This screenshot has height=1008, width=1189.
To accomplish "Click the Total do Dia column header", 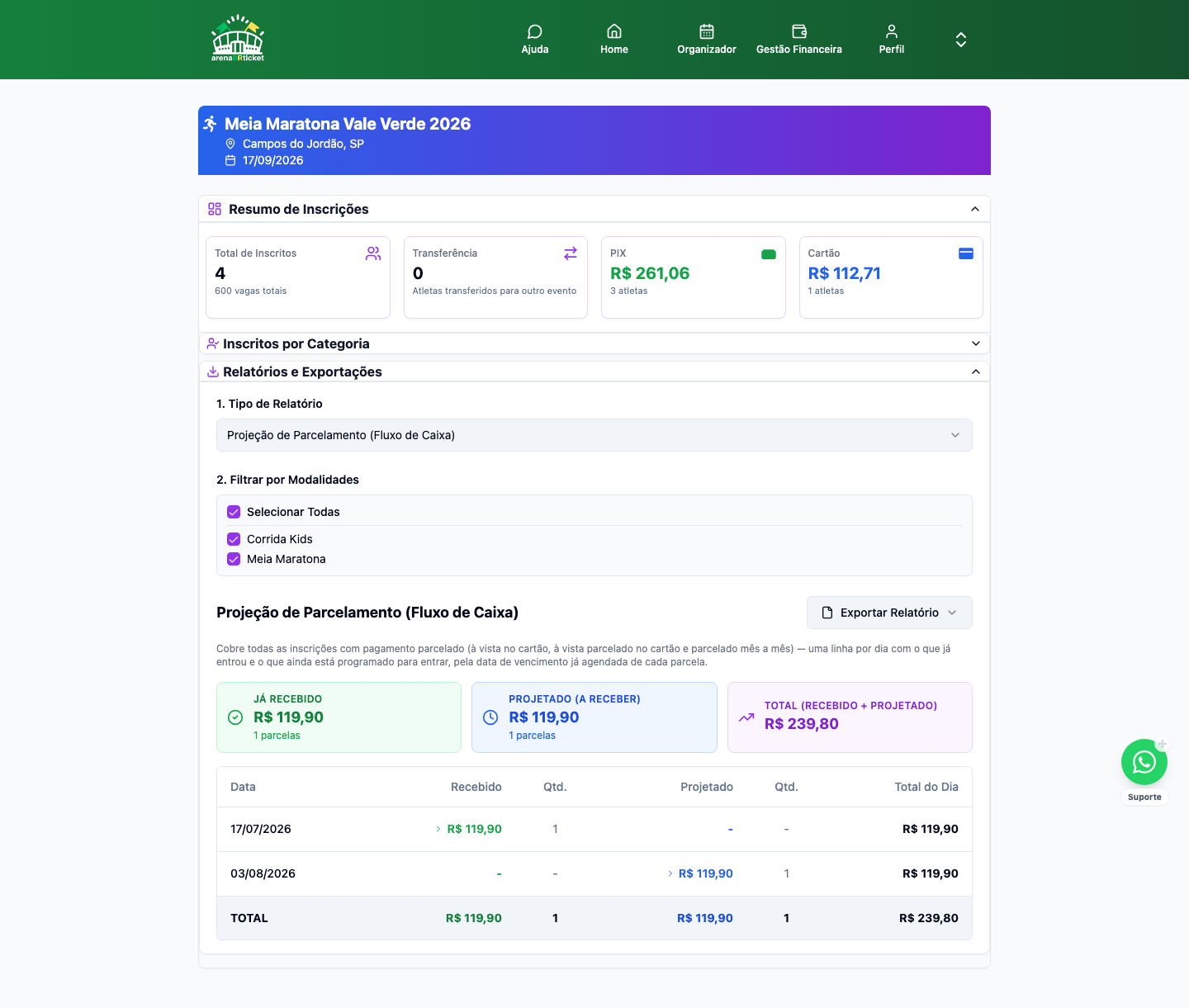I will (x=926, y=787).
